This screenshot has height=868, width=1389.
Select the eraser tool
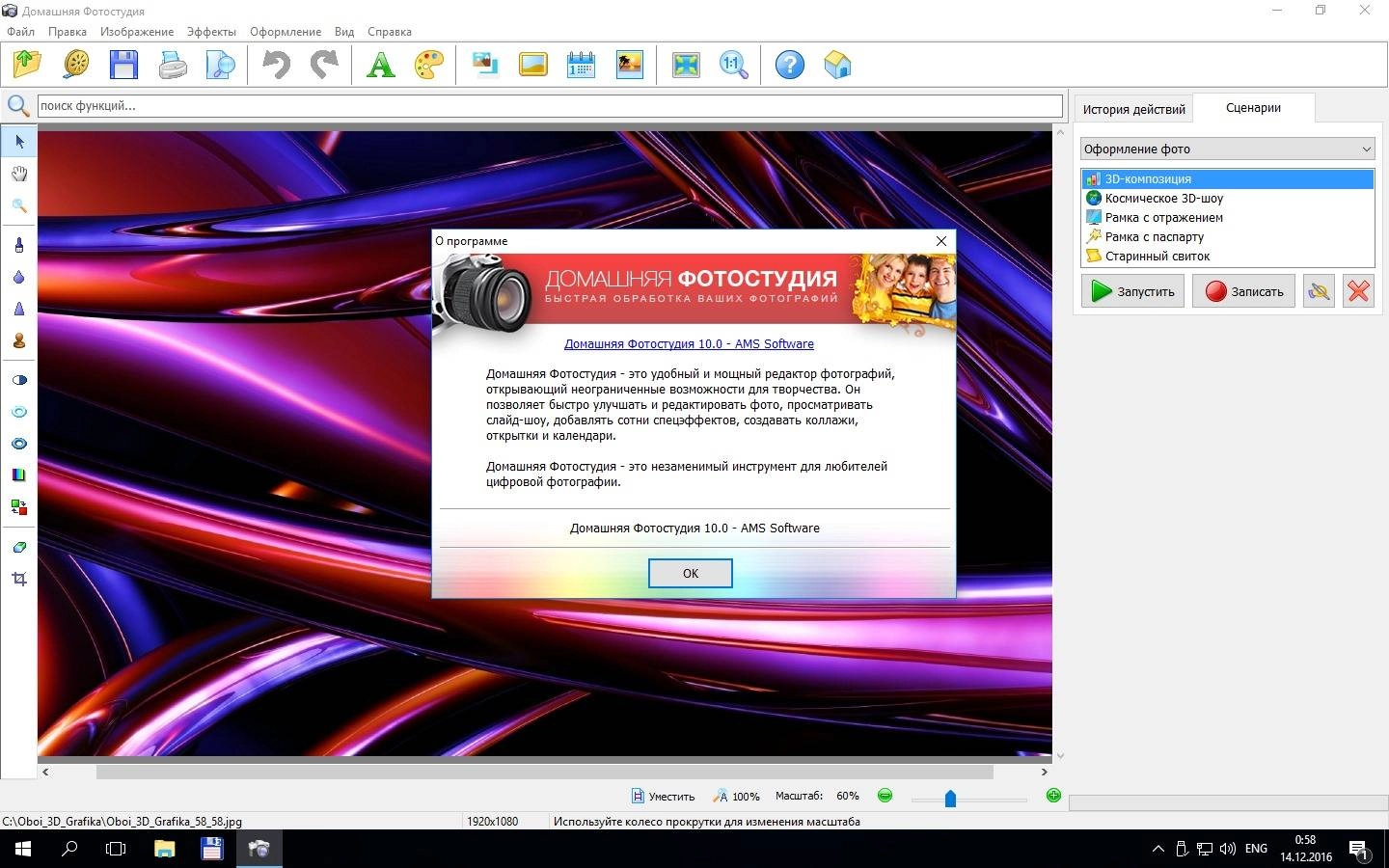(19, 547)
